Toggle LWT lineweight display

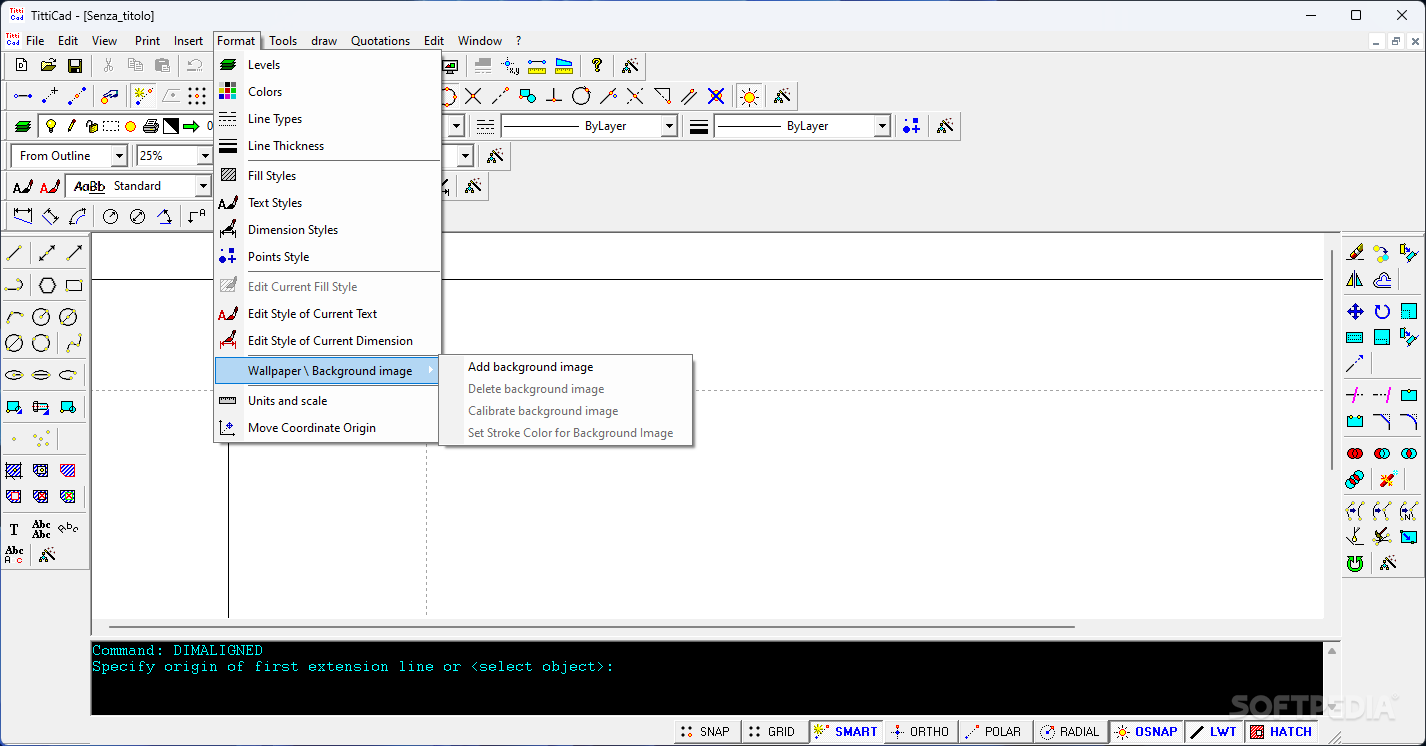click(x=1214, y=732)
